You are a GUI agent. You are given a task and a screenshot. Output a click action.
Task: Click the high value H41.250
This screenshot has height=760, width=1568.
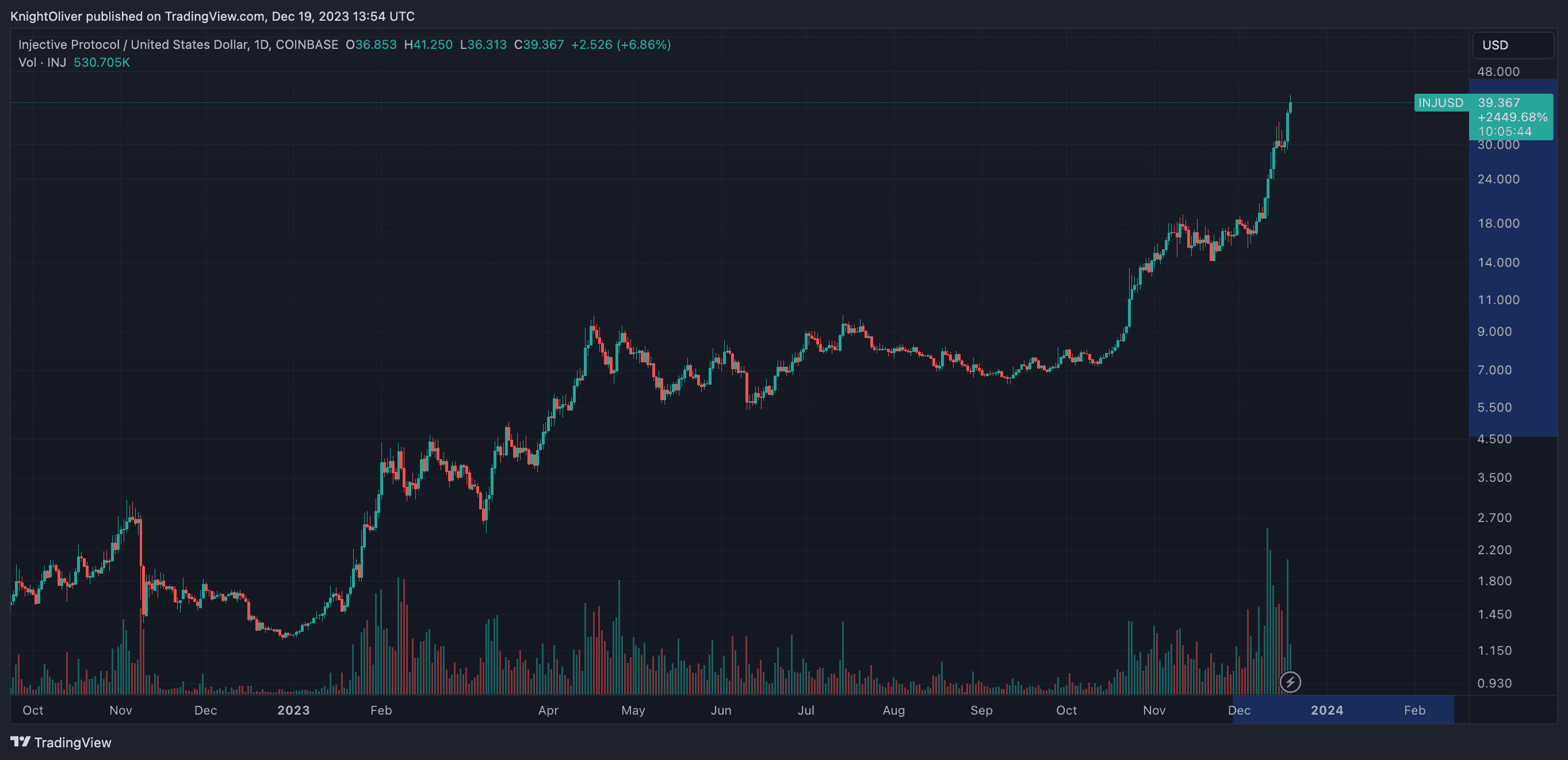(428, 44)
